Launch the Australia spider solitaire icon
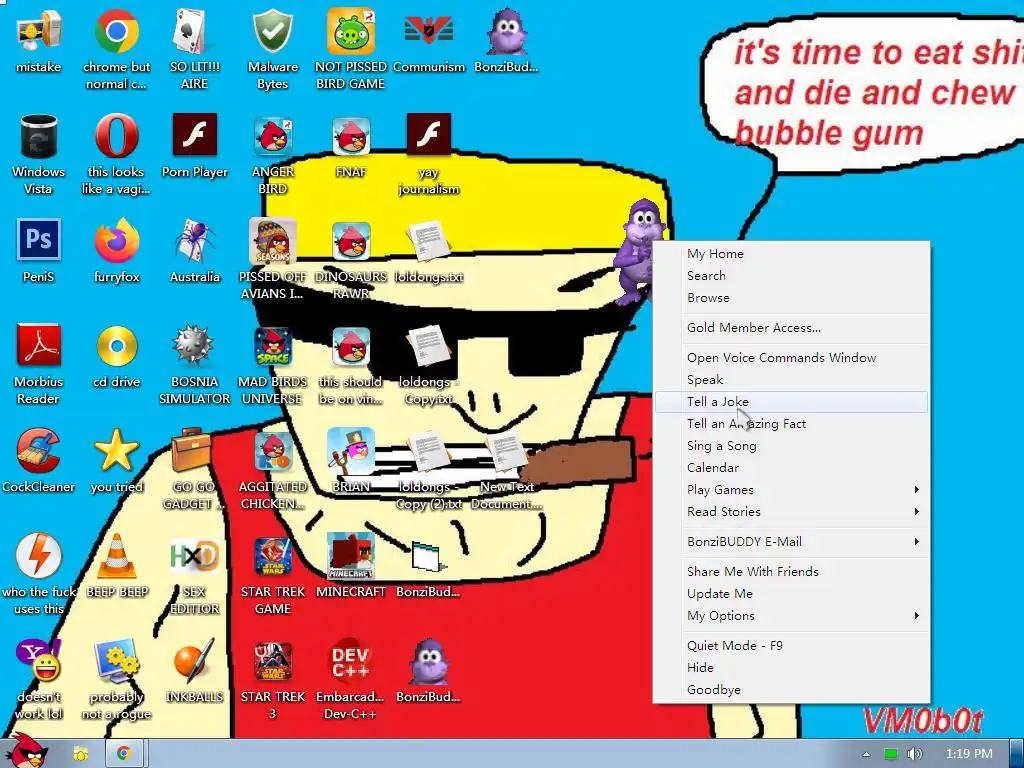 (x=195, y=240)
